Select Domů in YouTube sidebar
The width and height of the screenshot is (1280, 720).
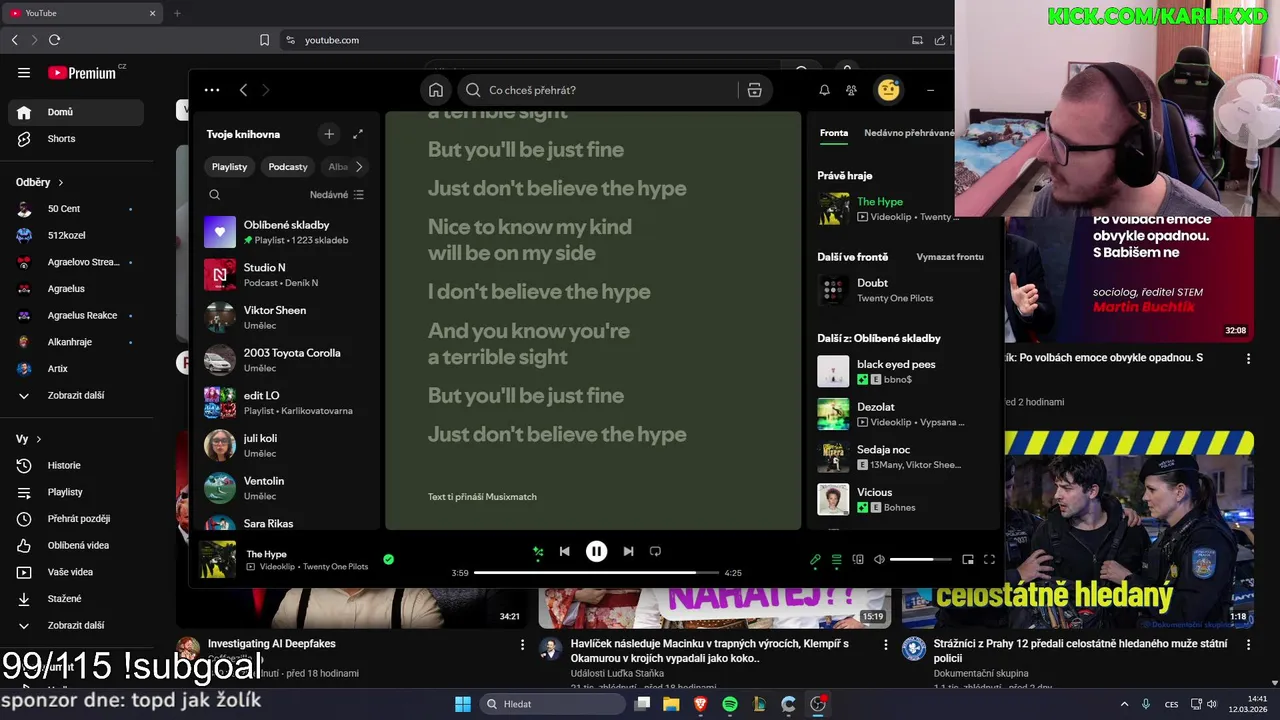76,112
